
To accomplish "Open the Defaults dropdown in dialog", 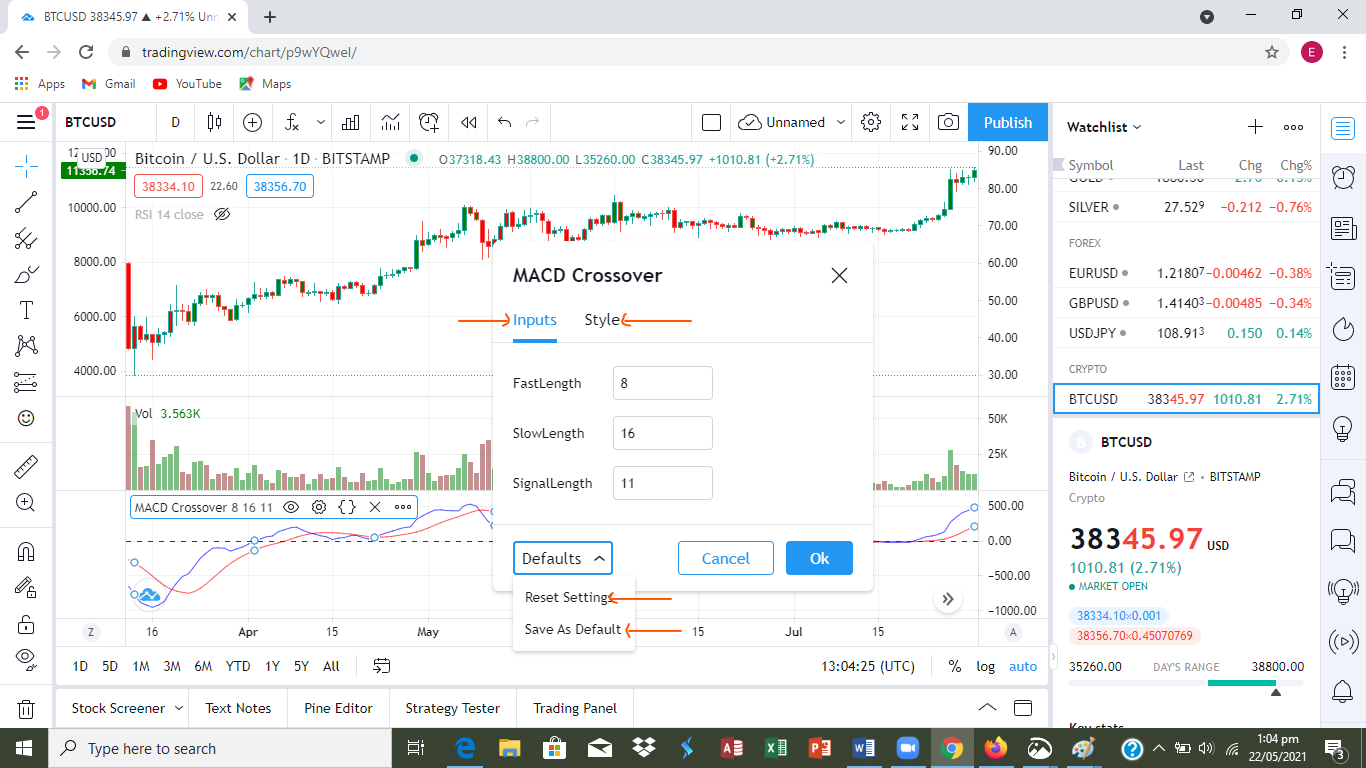I will (563, 558).
